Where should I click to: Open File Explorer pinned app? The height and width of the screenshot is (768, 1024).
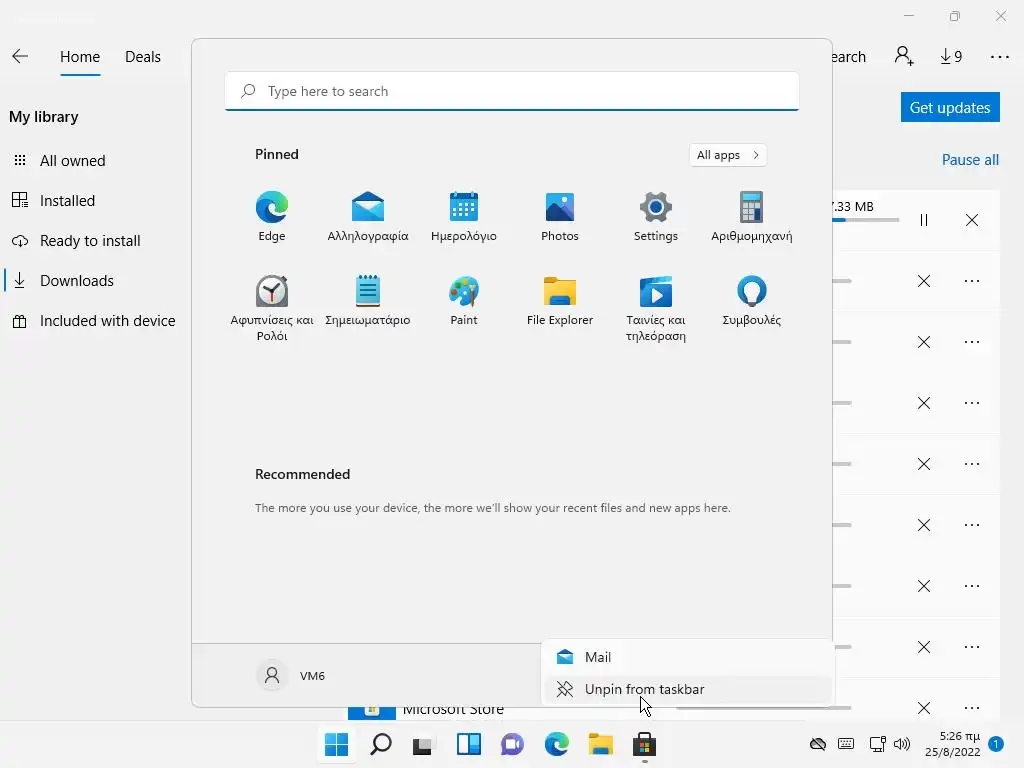(560, 300)
